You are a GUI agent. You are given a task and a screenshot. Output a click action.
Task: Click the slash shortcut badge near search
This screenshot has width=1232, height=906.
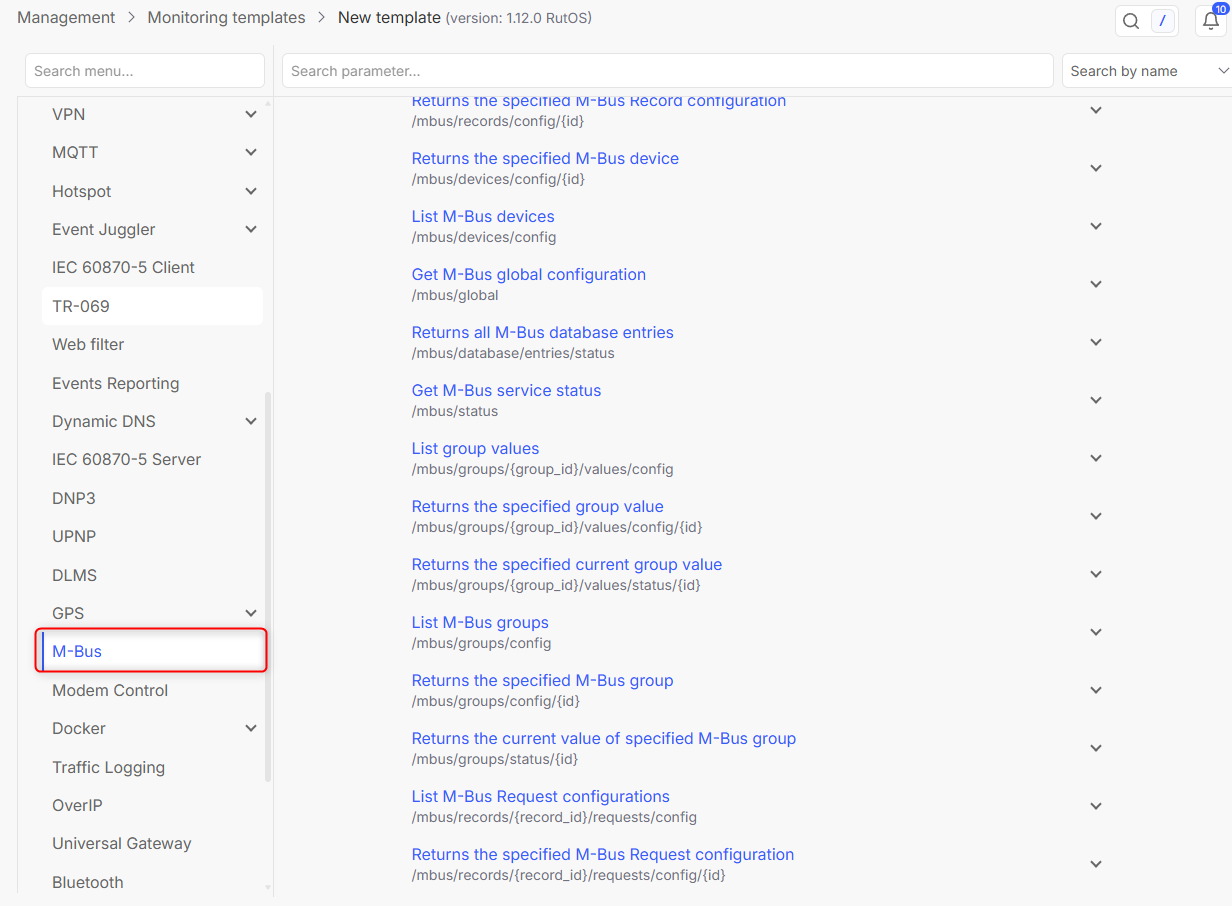click(1162, 21)
